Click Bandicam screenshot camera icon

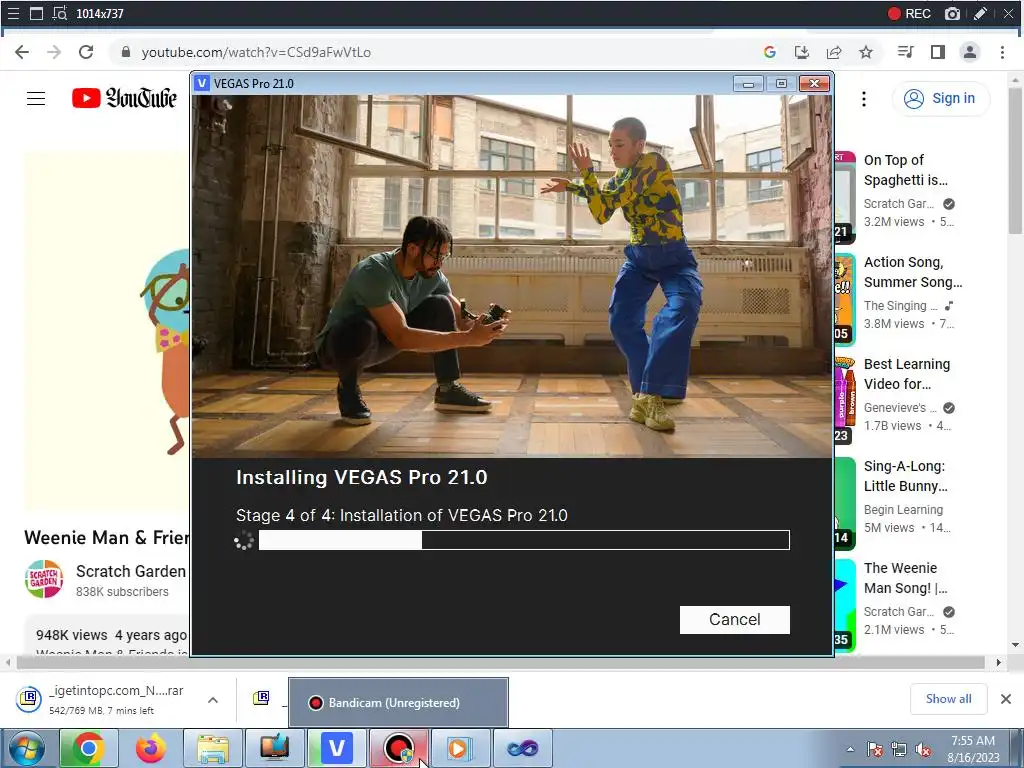click(x=953, y=13)
